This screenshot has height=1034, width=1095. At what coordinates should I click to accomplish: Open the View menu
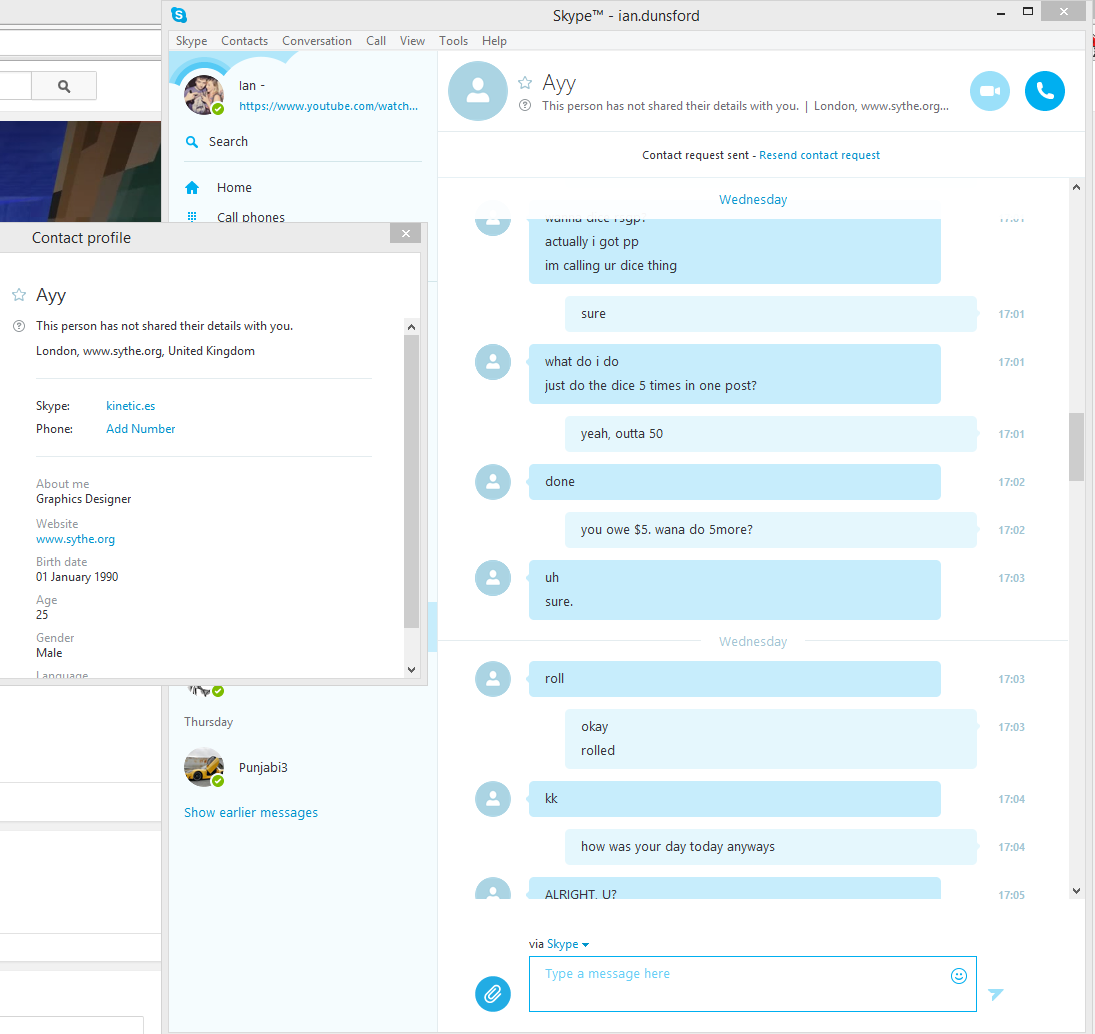tap(412, 40)
